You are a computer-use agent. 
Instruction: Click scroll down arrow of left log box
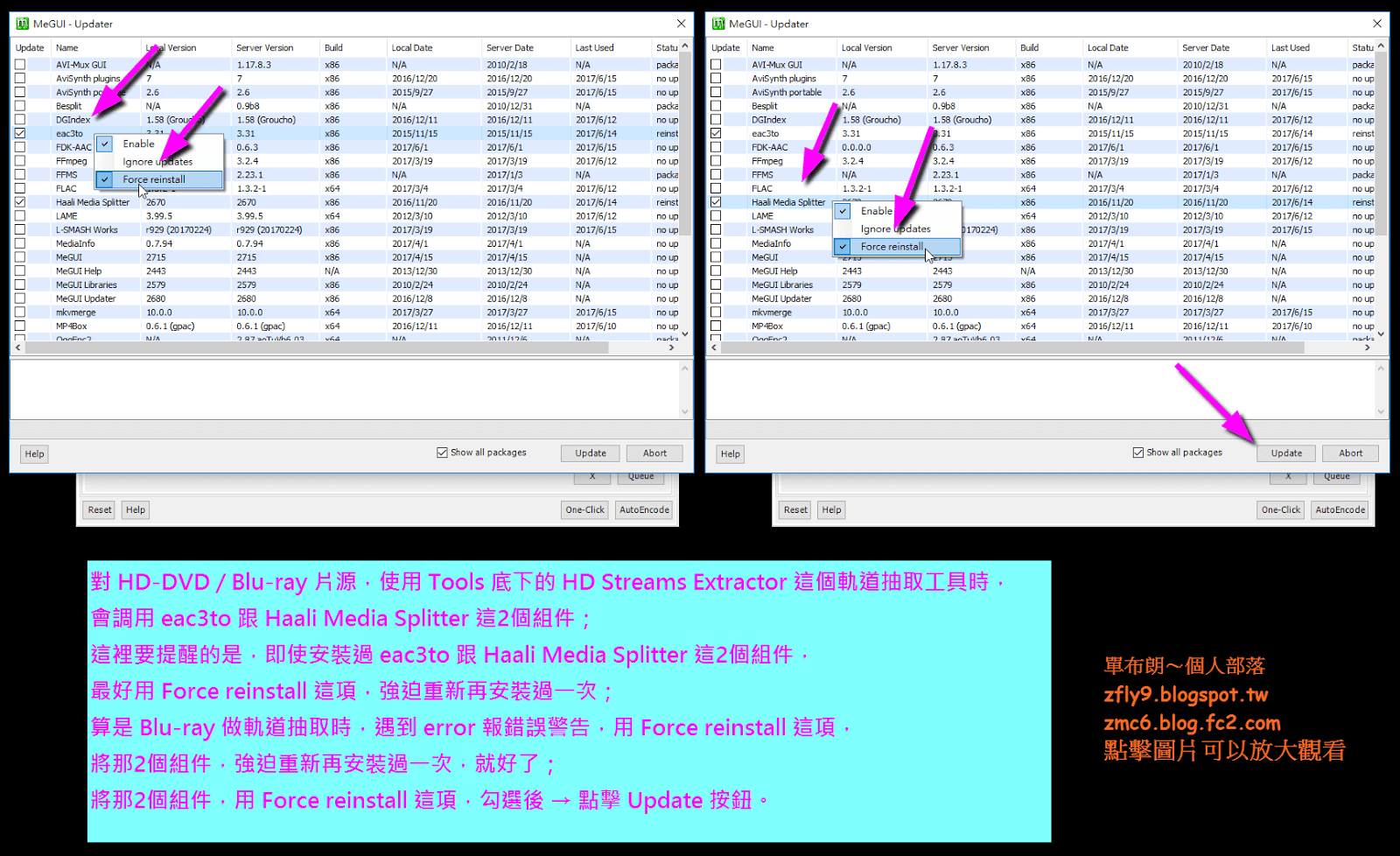[685, 411]
